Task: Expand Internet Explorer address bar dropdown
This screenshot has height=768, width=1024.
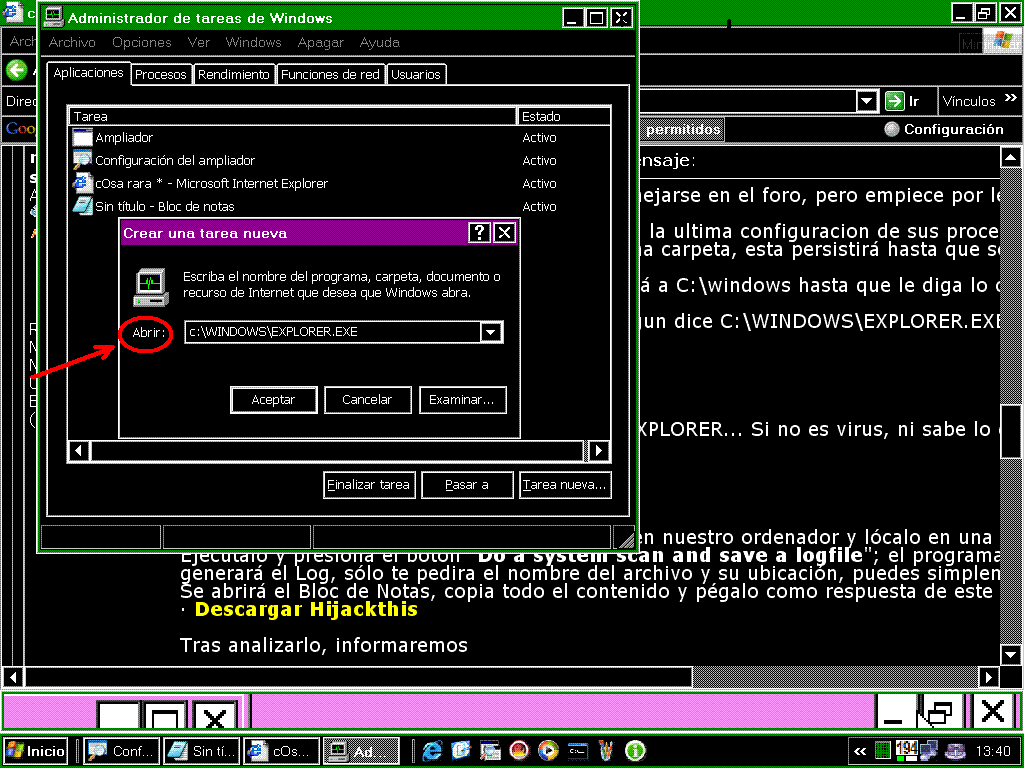Action: coord(866,101)
